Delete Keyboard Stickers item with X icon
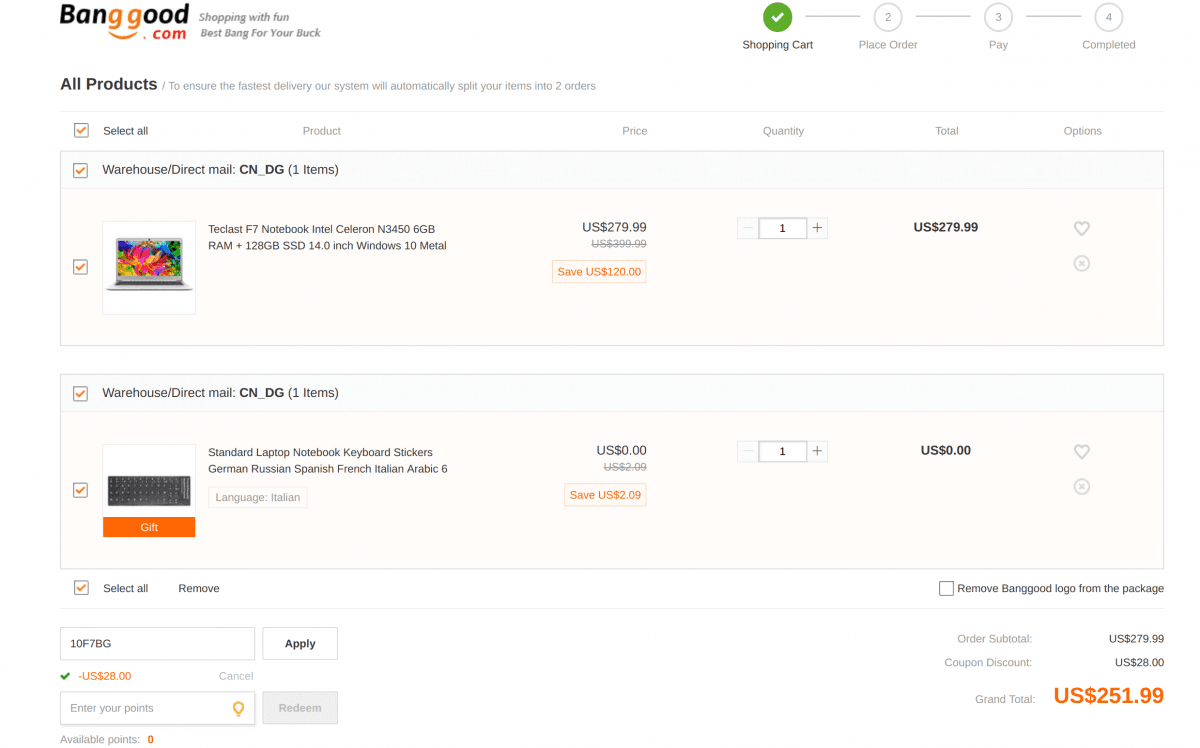This screenshot has height=748, width=1200. click(x=1081, y=486)
